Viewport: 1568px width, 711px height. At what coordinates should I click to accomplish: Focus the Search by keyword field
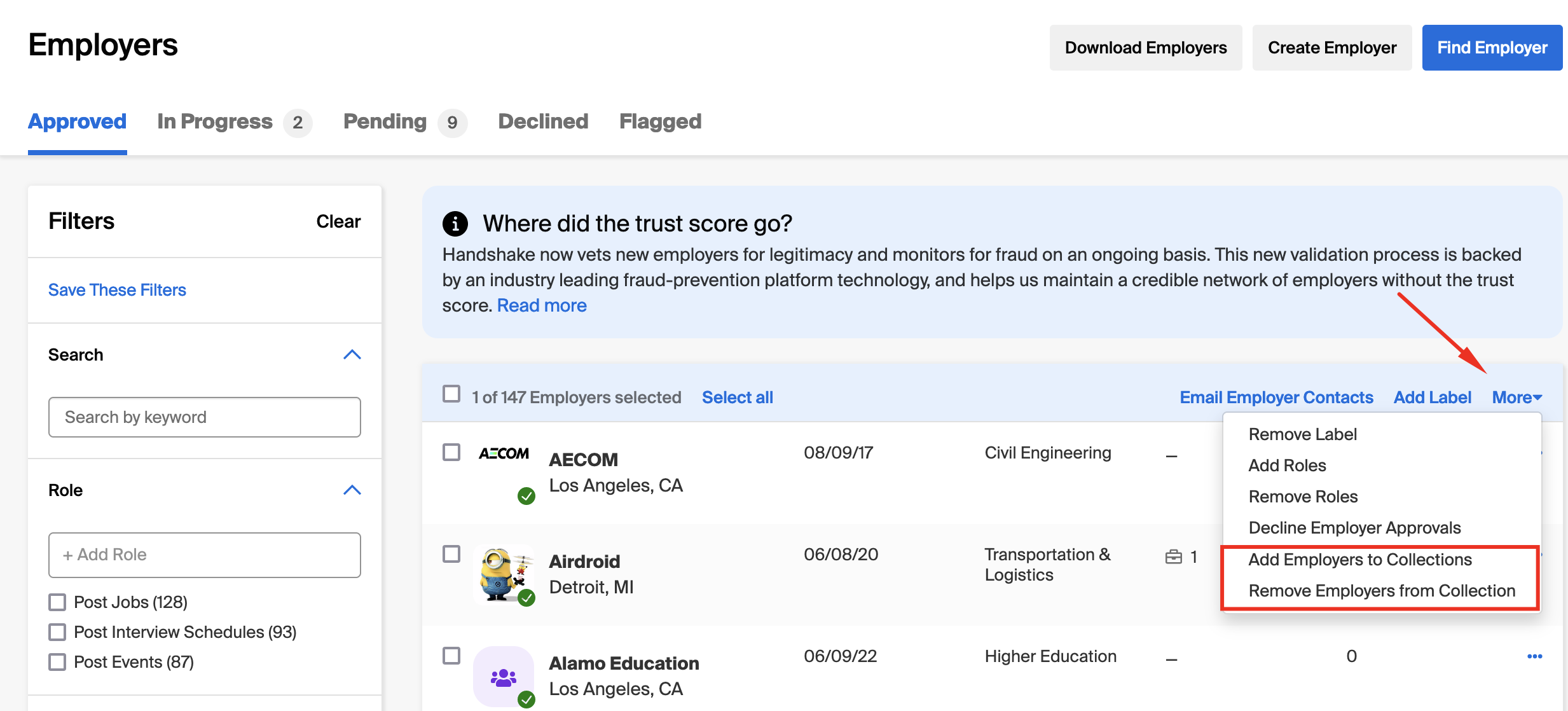point(205,417)
